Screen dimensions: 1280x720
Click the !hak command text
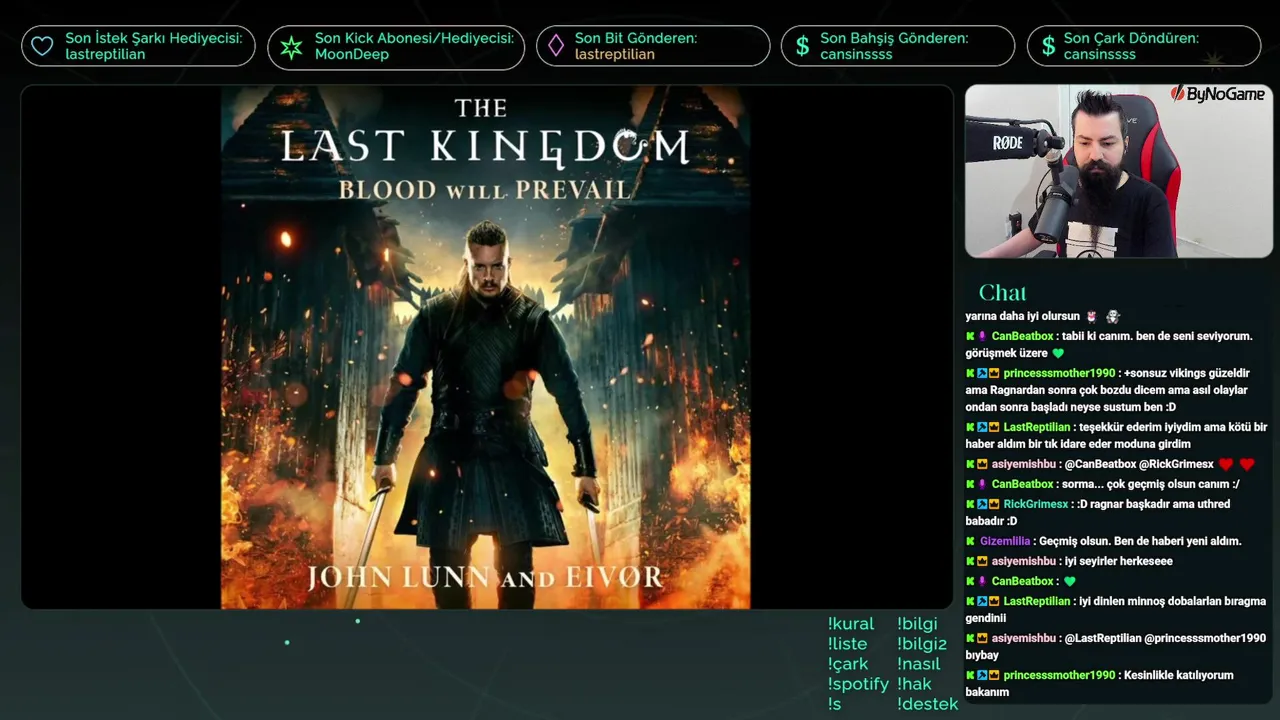point(914,684)
